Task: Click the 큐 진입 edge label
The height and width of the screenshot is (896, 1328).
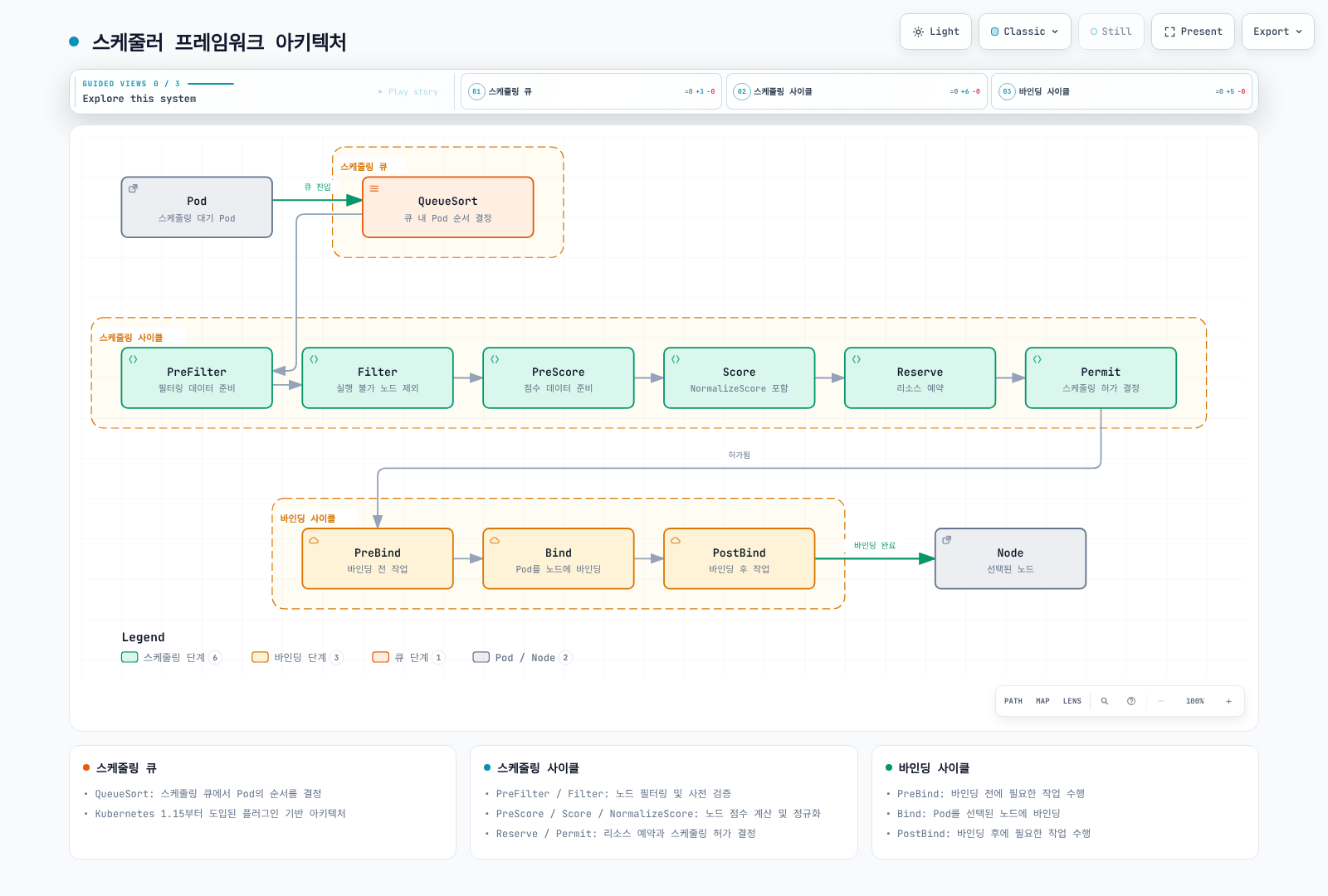Action: tap(317, 187)
